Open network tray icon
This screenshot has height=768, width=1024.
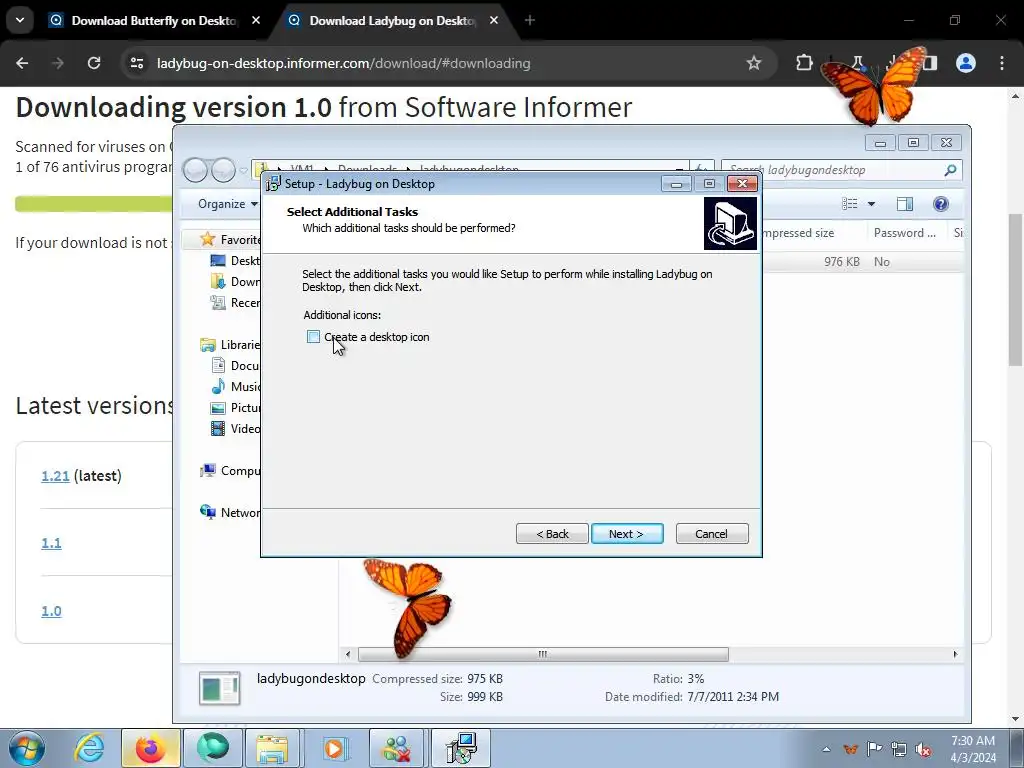tap(899, 749)
